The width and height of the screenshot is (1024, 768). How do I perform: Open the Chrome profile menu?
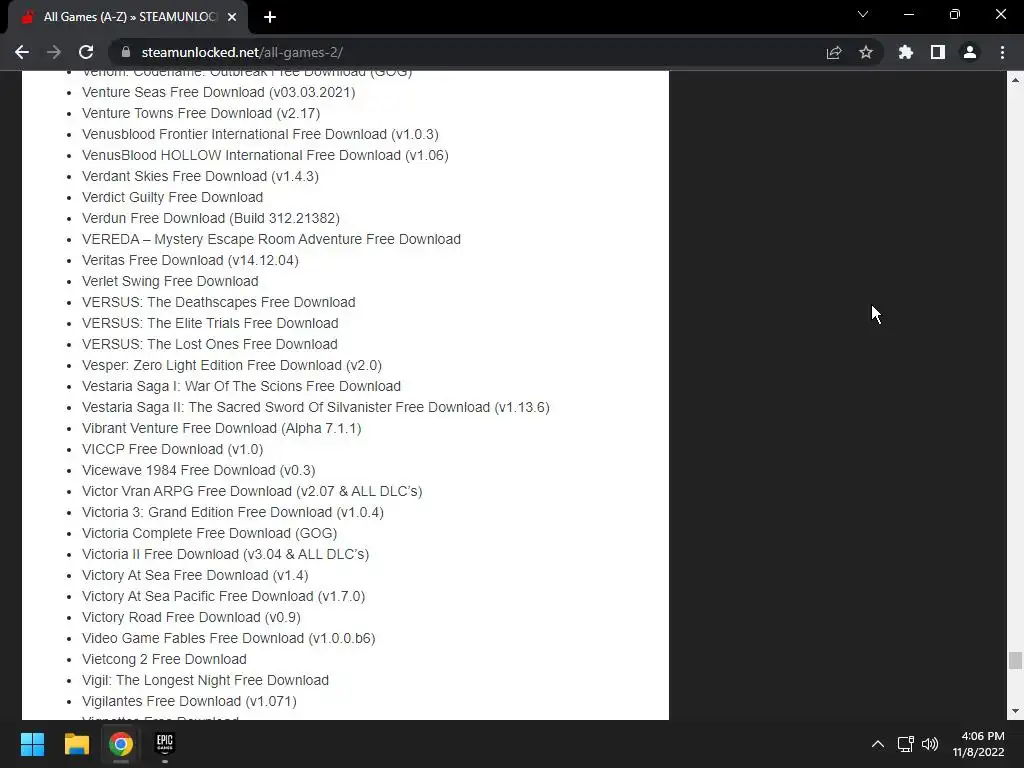click(x=969, y=52)
